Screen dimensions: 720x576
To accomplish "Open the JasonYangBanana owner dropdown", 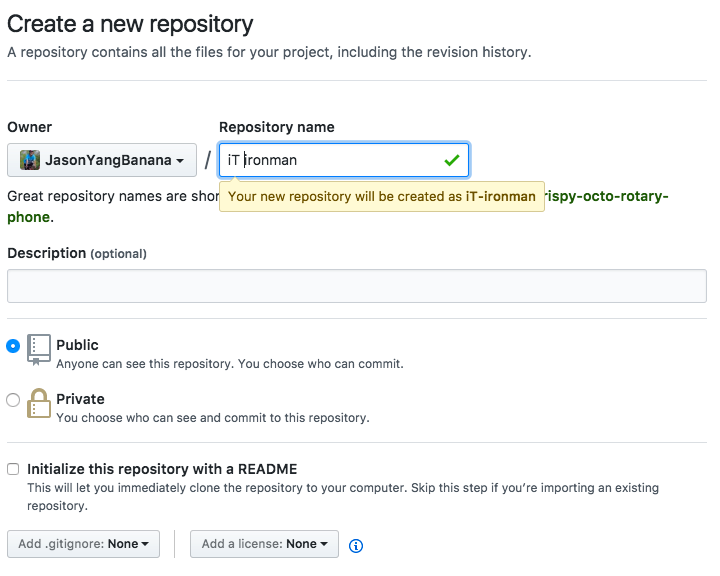I will (x=102, y=160).
